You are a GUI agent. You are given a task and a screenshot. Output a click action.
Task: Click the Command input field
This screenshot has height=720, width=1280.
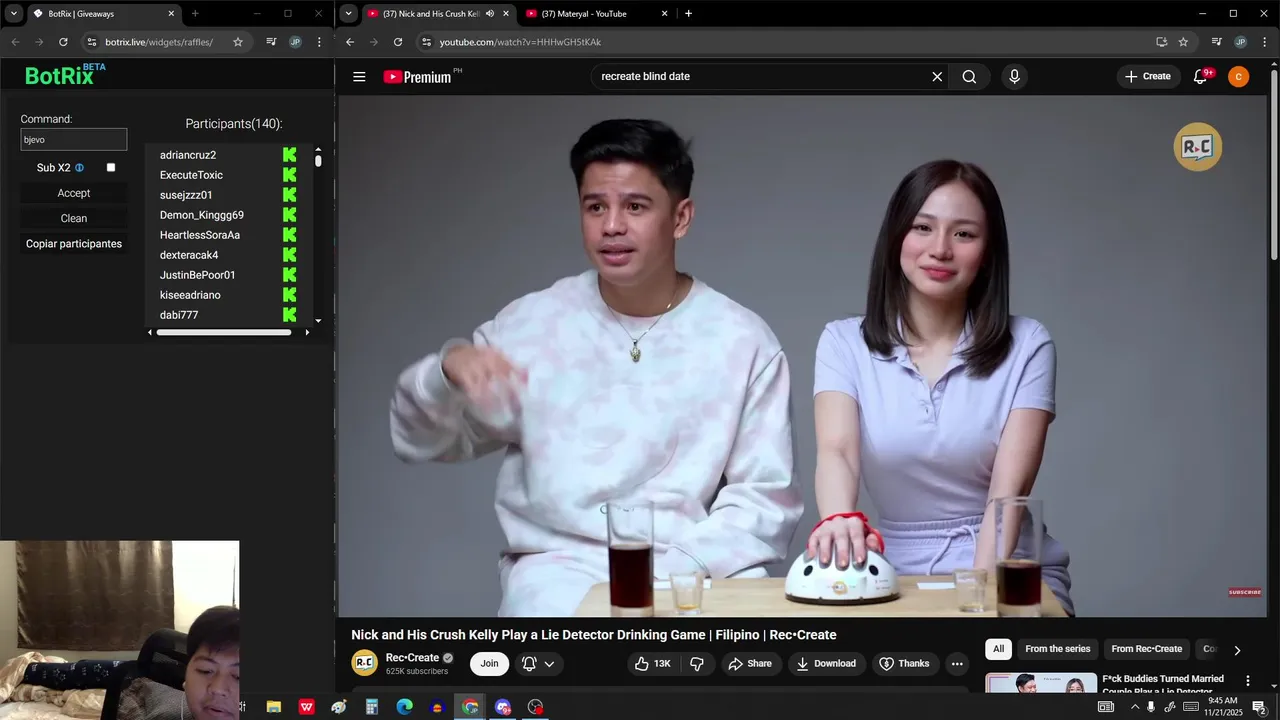[74, 140]
